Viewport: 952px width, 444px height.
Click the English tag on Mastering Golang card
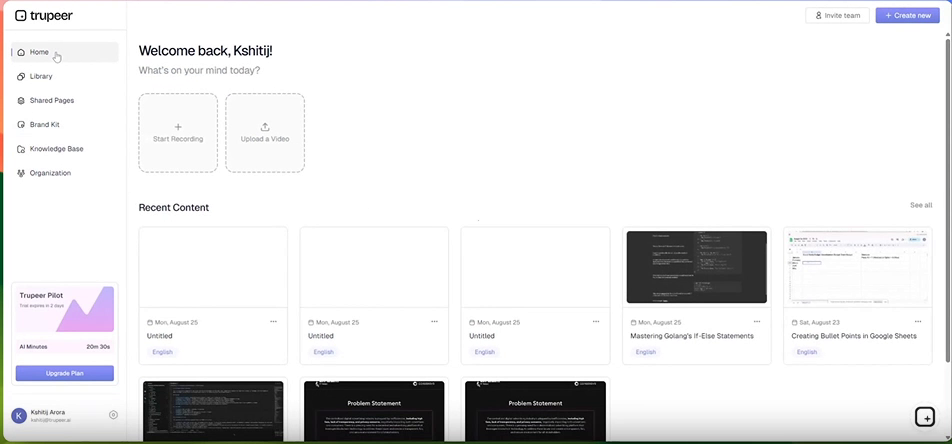(x=645, y=352)
